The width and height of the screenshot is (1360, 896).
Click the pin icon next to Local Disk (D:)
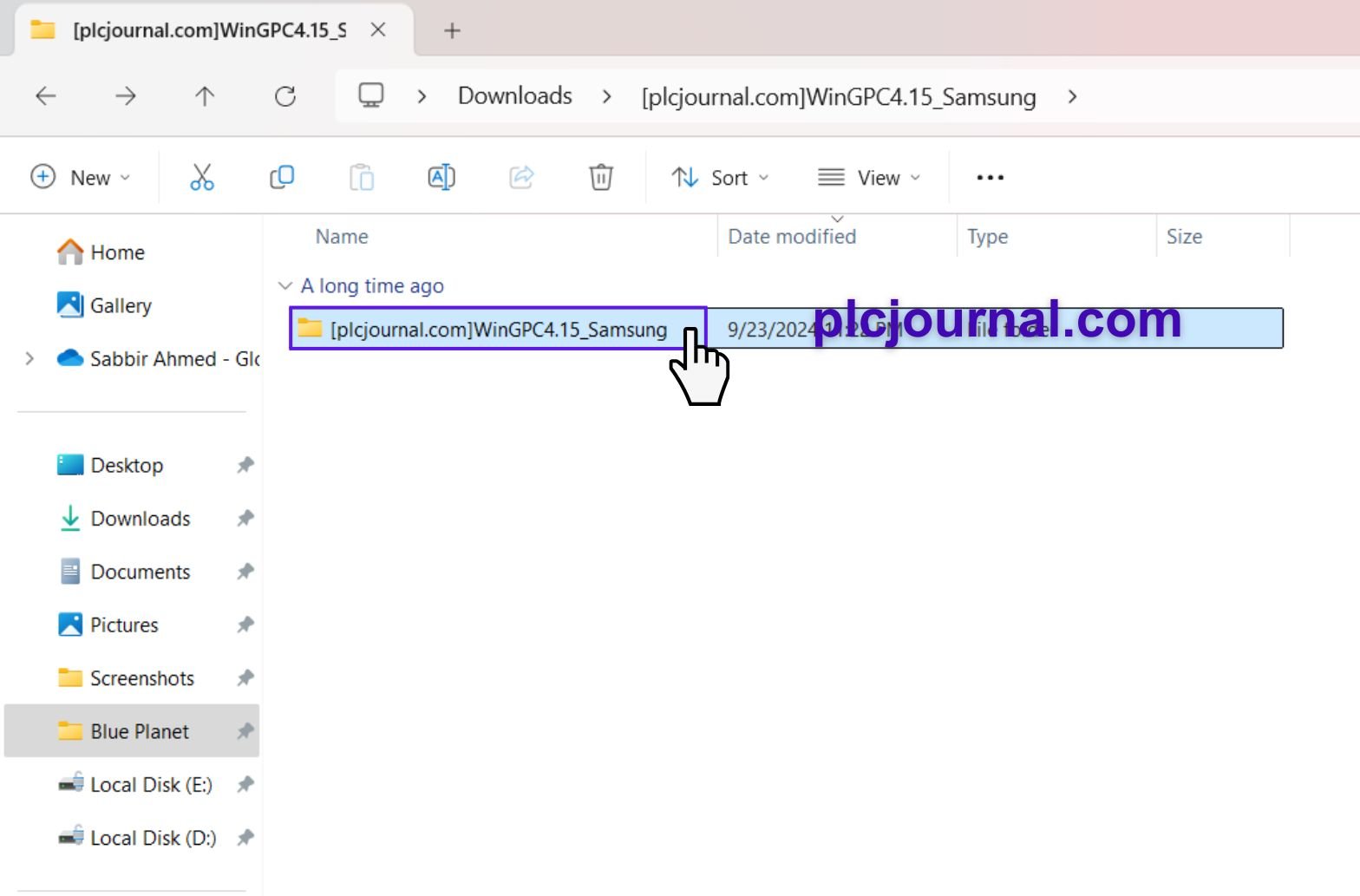click(x=245, y=838)
